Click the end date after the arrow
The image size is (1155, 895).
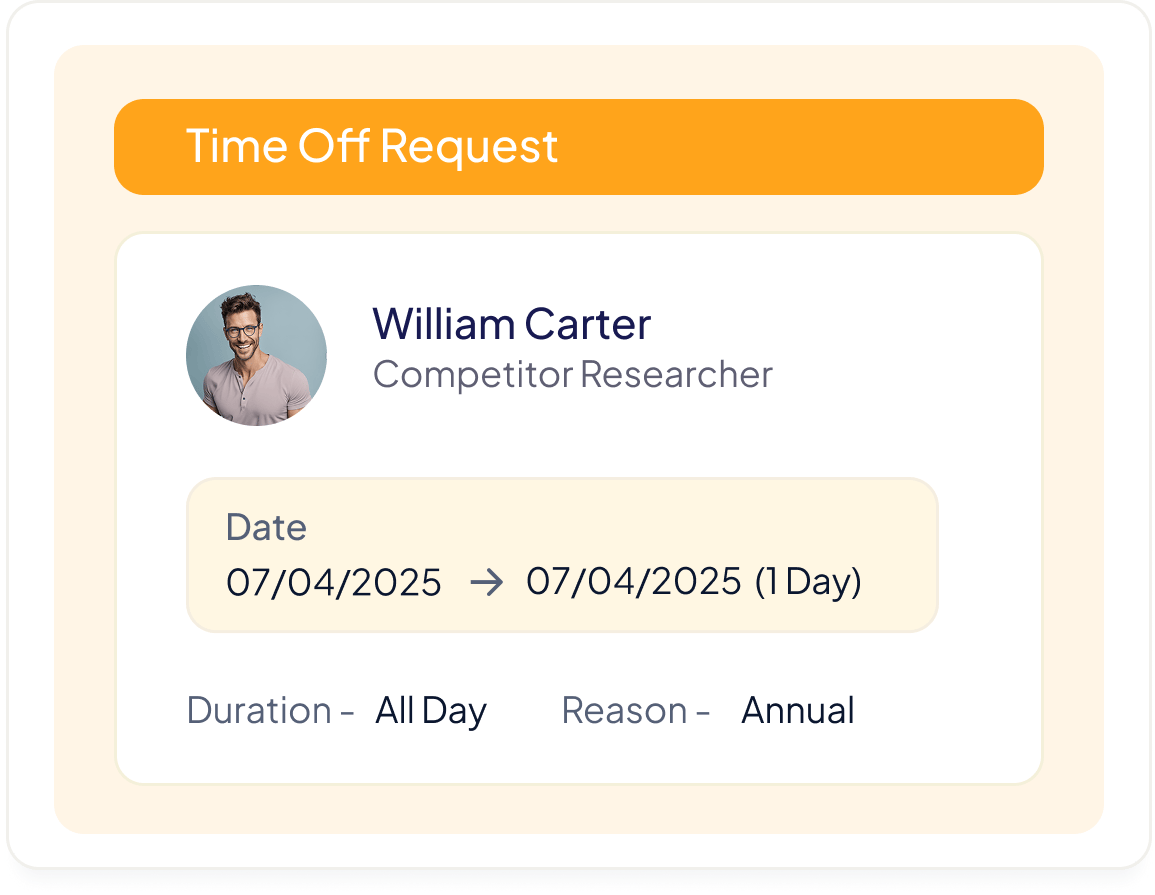point(634,581)
